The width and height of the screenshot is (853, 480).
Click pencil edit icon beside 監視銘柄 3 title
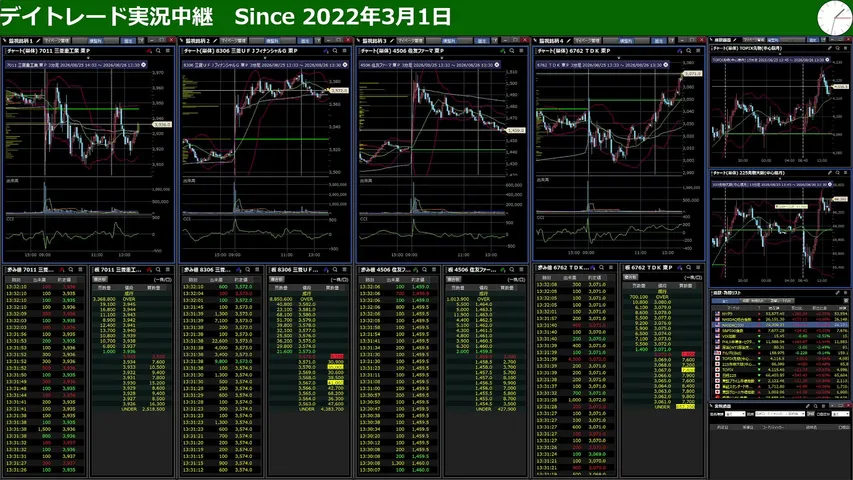[392, 40]
